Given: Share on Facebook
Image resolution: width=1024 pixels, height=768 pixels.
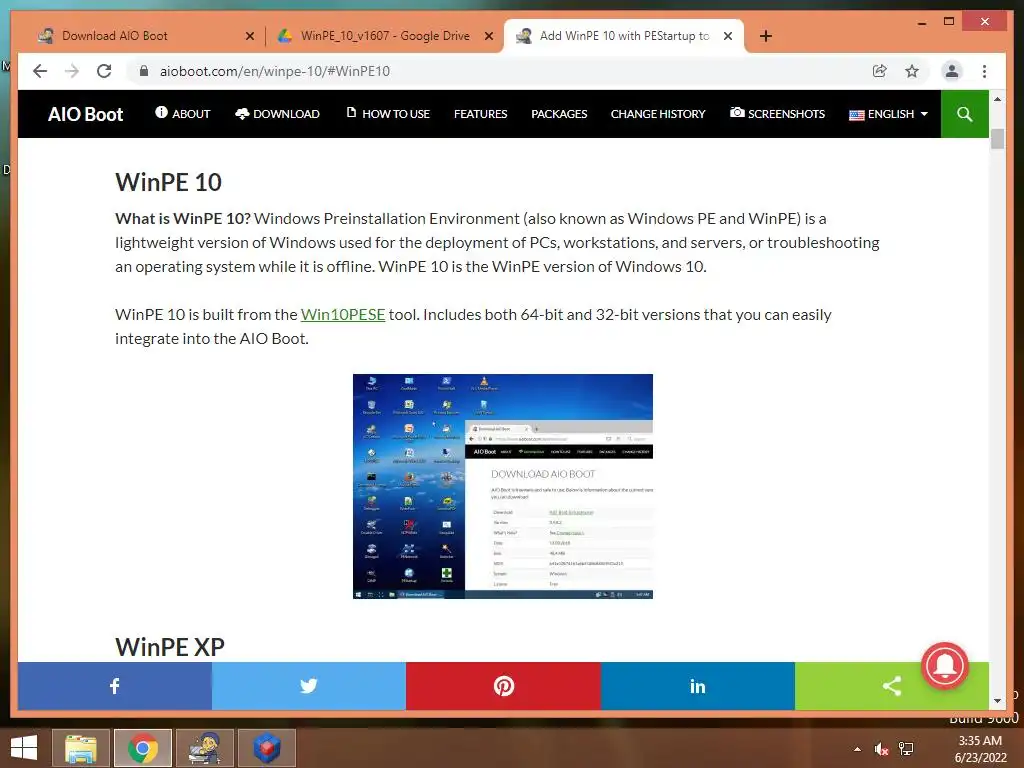Looking at the screenshot, I should pos(114,686).
